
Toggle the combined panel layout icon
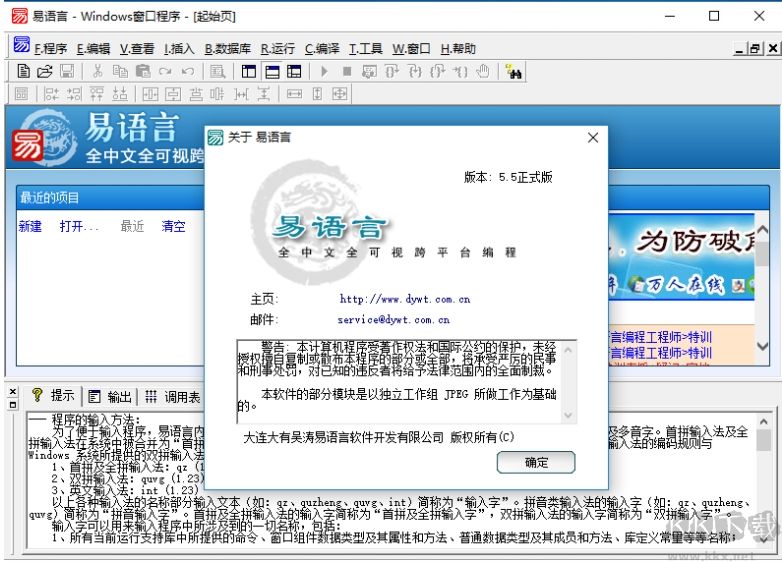click(x=294, y=71)
